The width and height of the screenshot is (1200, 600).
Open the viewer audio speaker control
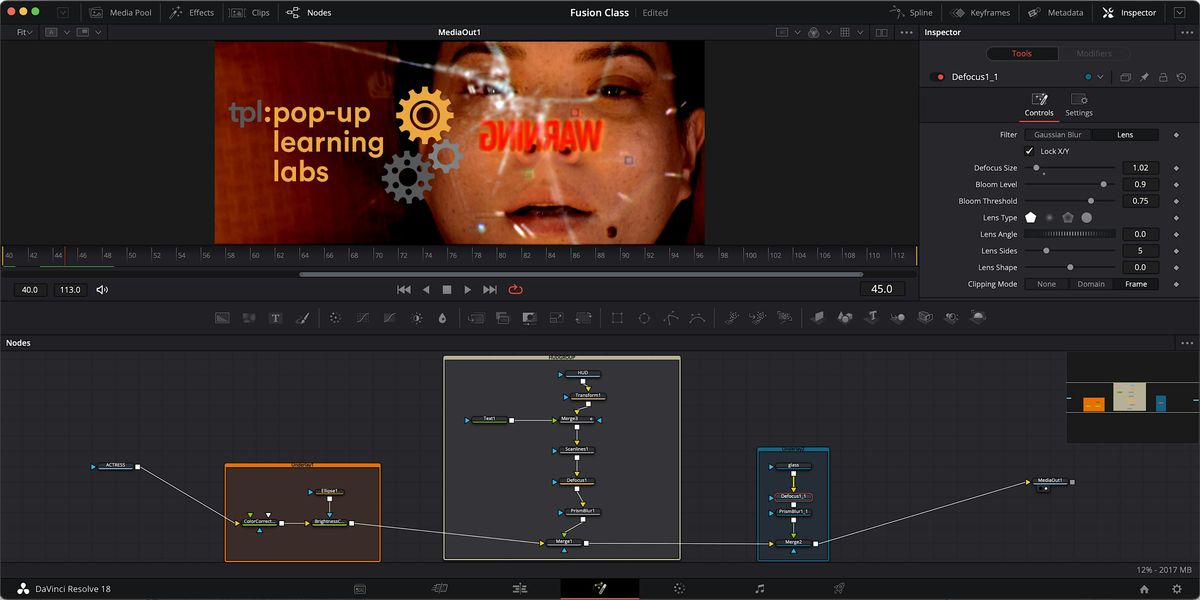(102, 290)
